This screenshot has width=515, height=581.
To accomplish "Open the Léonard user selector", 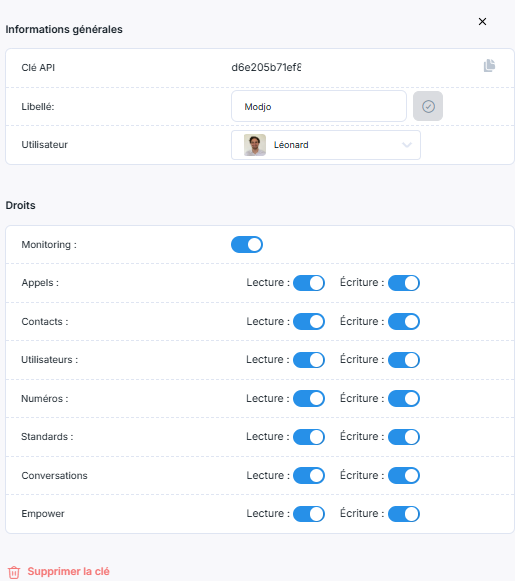I will (x=326, y=145).
